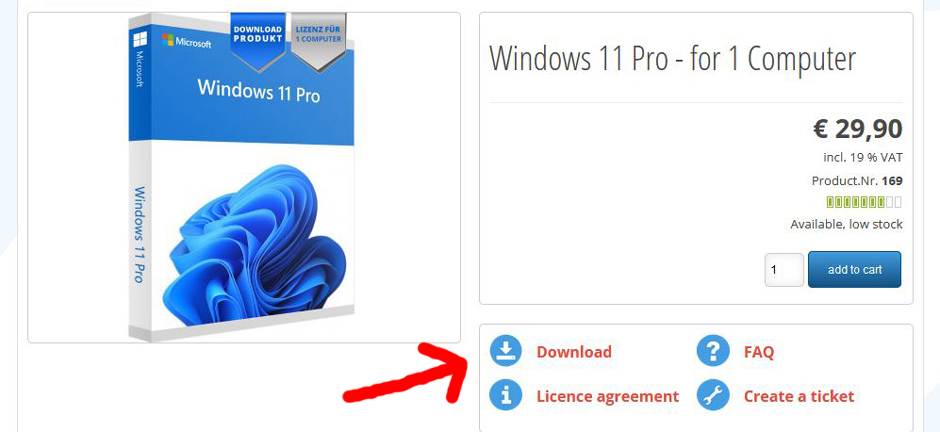Image resolution: width=940 pixels, height=432 pixels.
Task: Open the Download link
Action: pos(574,352)
